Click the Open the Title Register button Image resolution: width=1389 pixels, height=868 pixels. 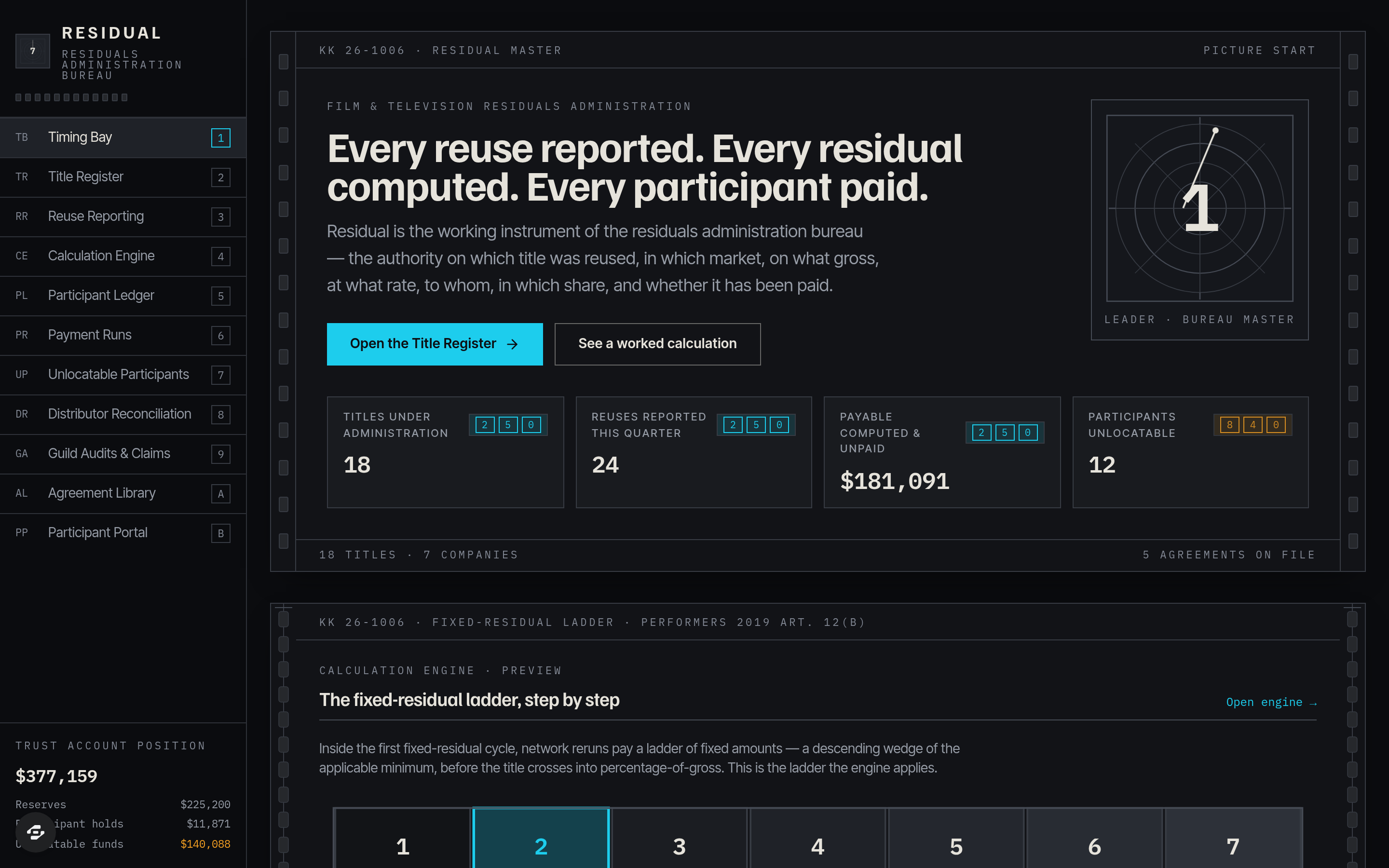(435, 344)
